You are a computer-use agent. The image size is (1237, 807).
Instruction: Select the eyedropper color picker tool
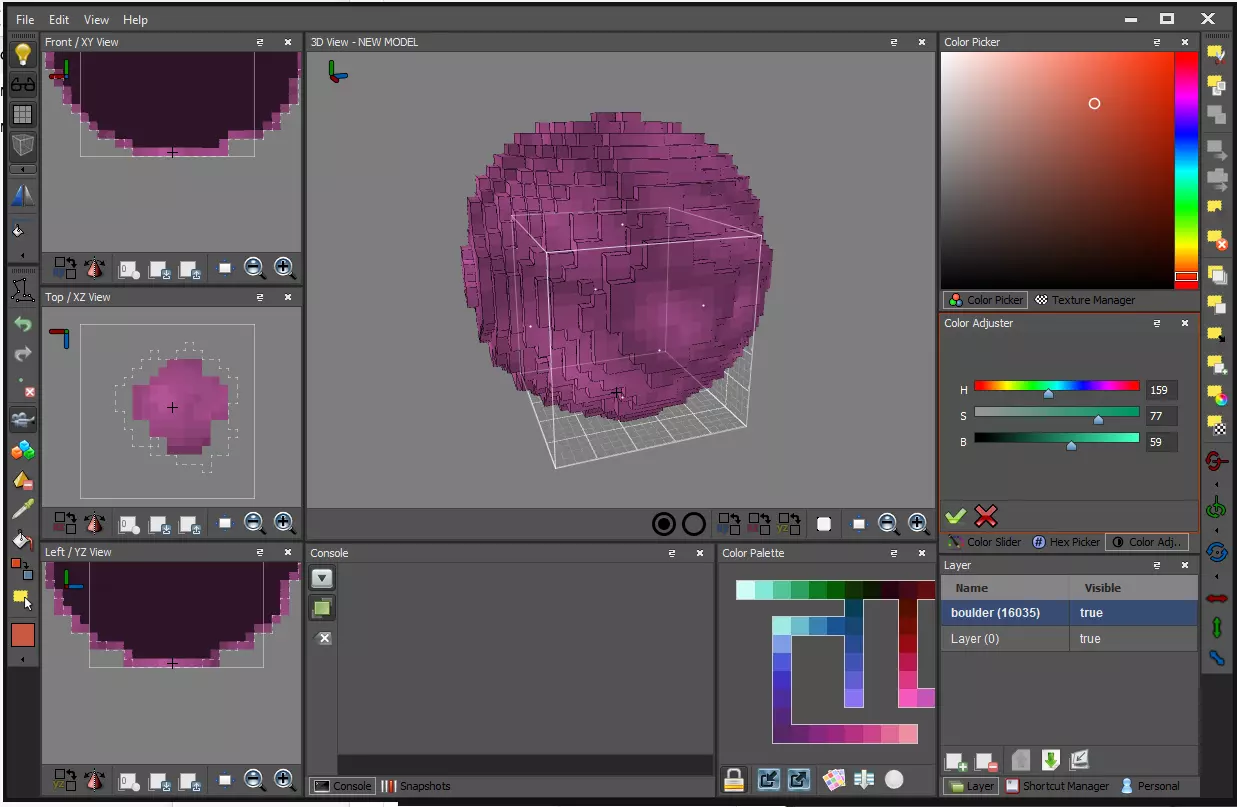click(x=22, y=510)
